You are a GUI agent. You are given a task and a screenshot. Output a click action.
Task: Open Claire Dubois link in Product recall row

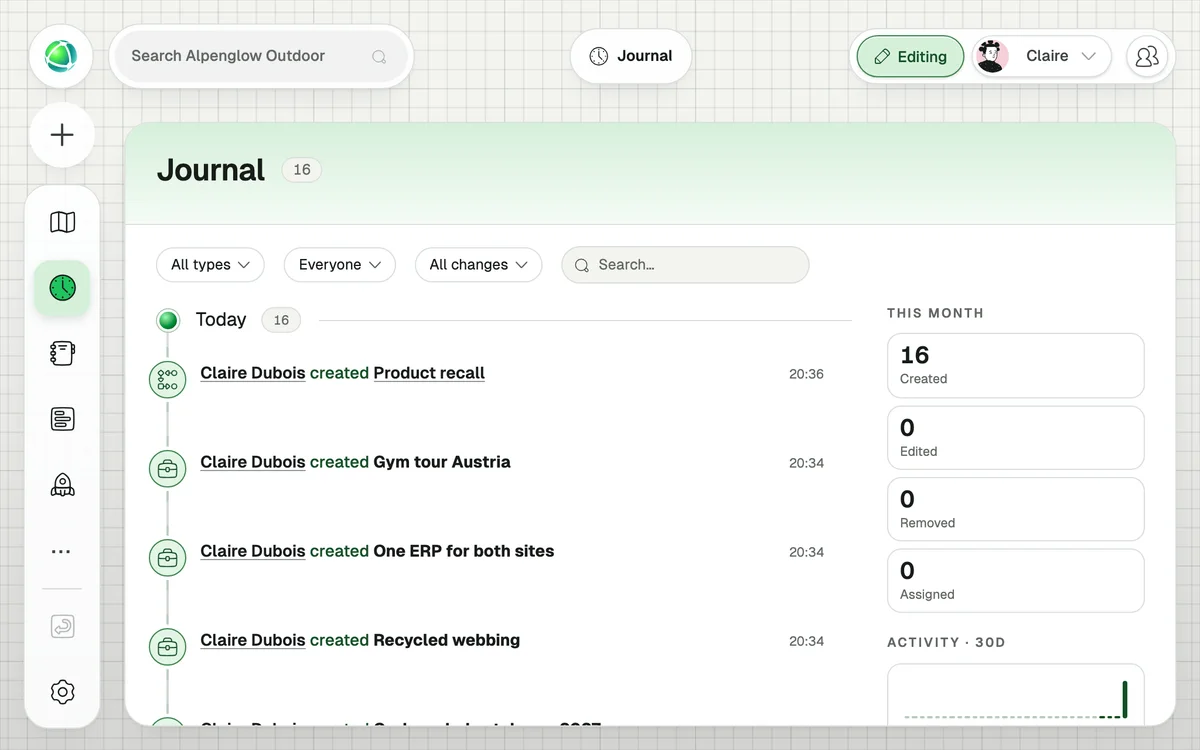(253, 373)
